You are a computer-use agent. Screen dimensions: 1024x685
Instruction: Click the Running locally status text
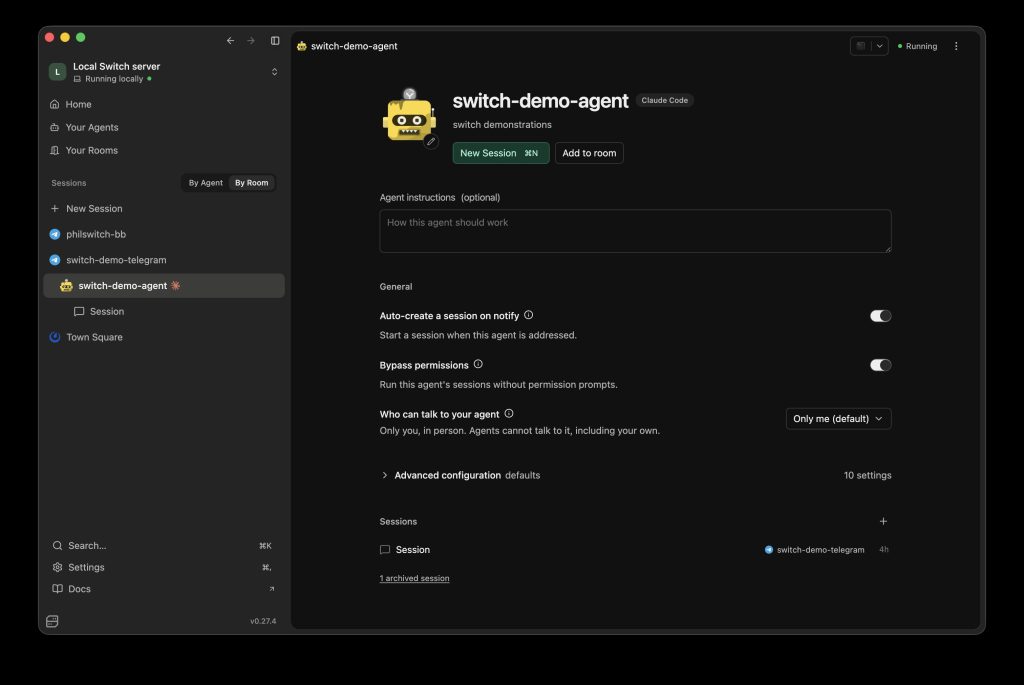point(114,79)
